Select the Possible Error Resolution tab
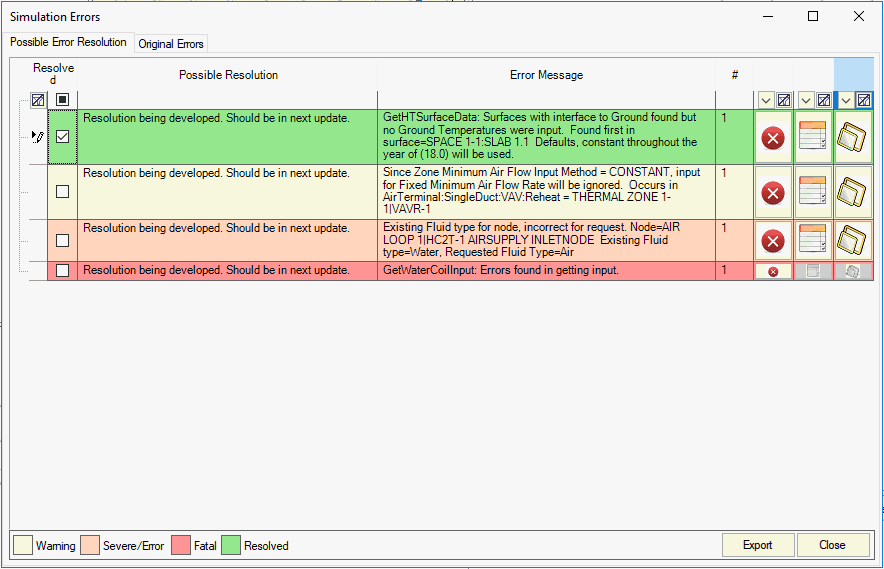The width and height of the screenshot is (884, 569). coord(68,42)
